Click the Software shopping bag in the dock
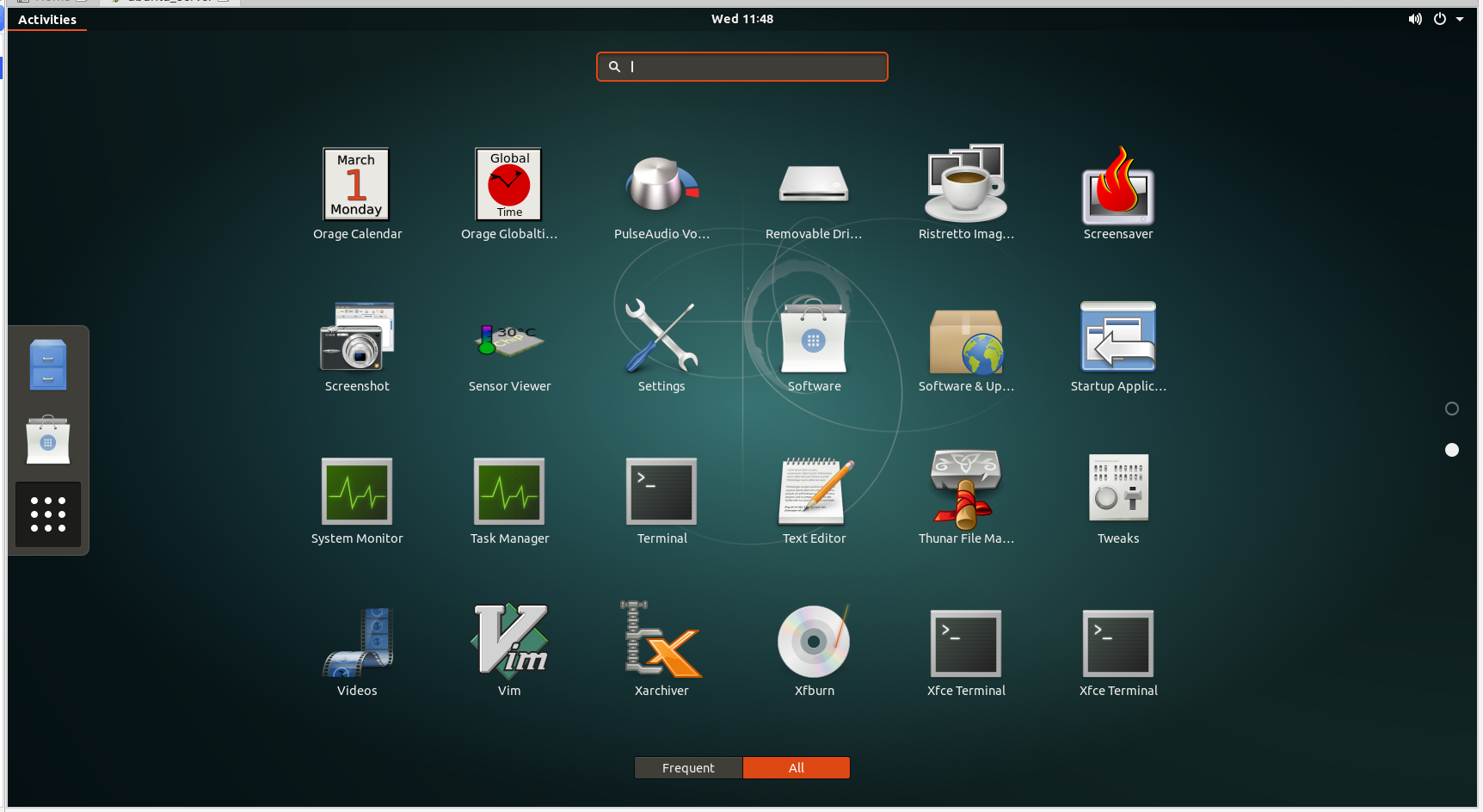 48,440
